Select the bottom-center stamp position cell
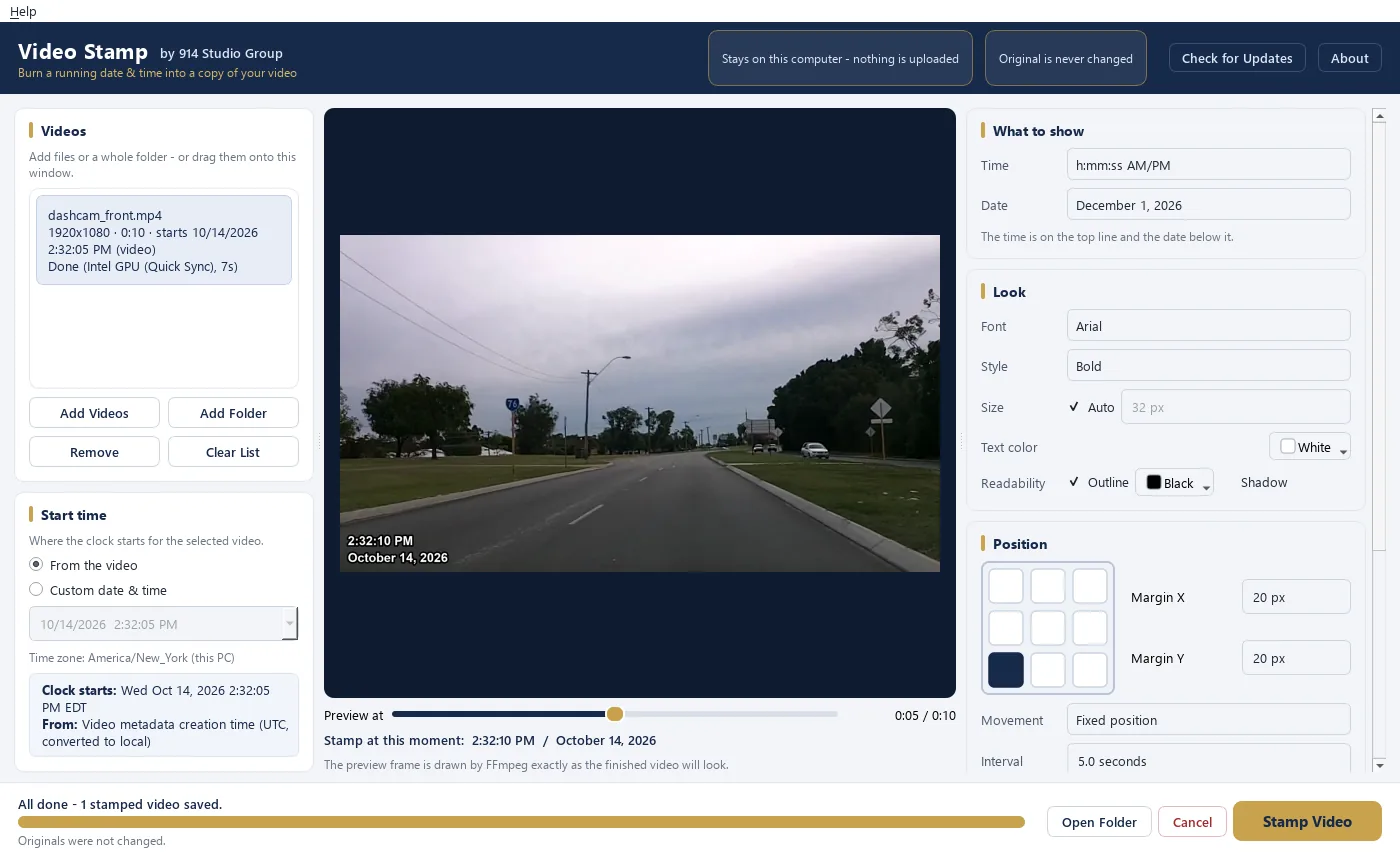This screenshot has width=1400, height=860. pyautogui.click(x=1048, y=670)
